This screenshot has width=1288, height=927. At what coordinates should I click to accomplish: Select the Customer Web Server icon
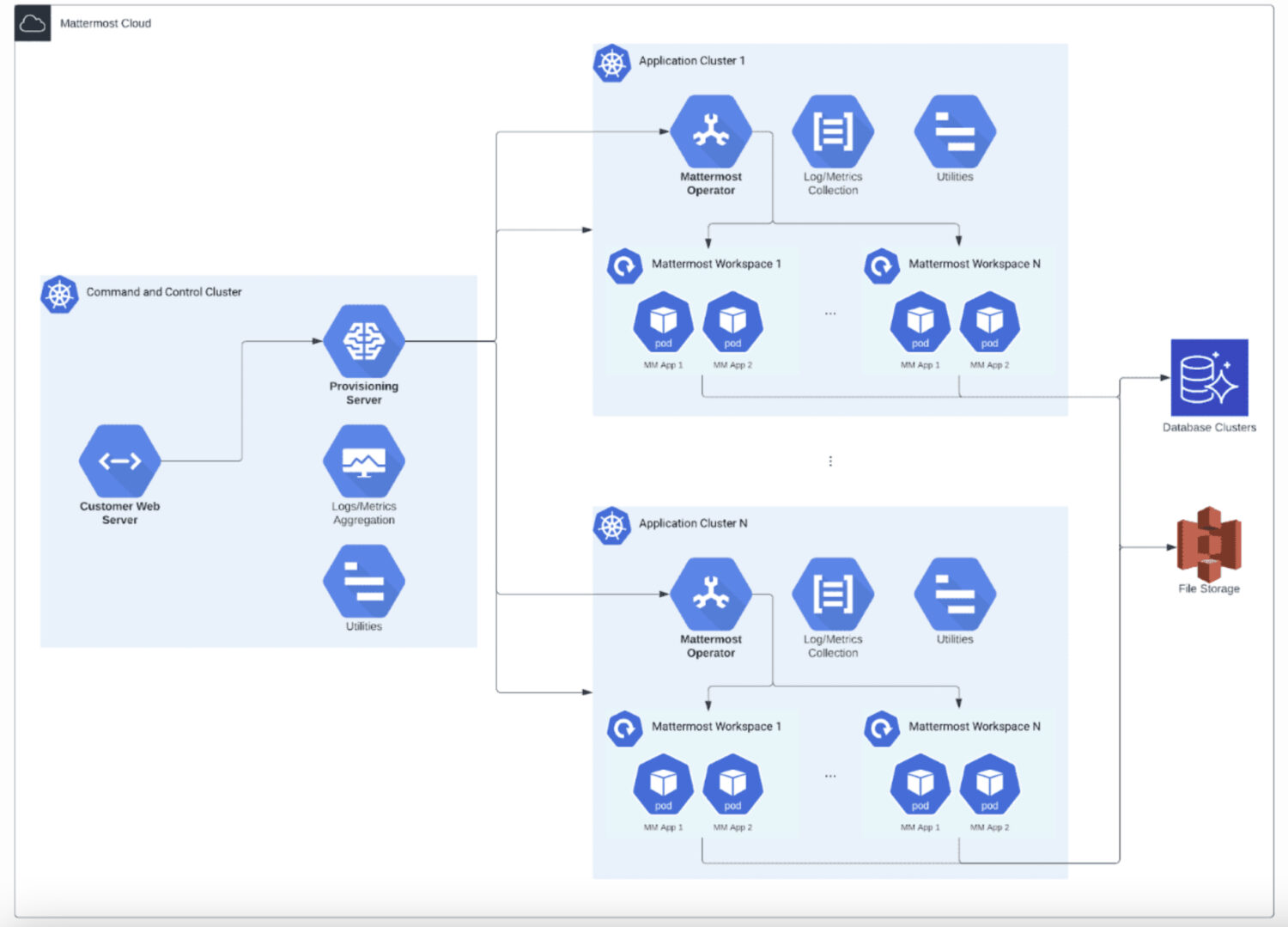[x=119, y=461]
